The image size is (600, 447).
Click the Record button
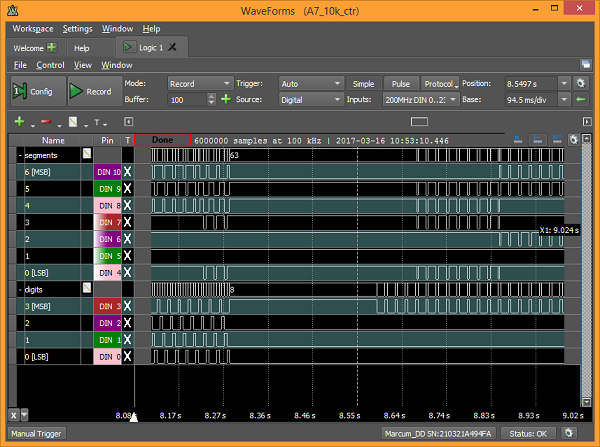[x=95, y=91]
